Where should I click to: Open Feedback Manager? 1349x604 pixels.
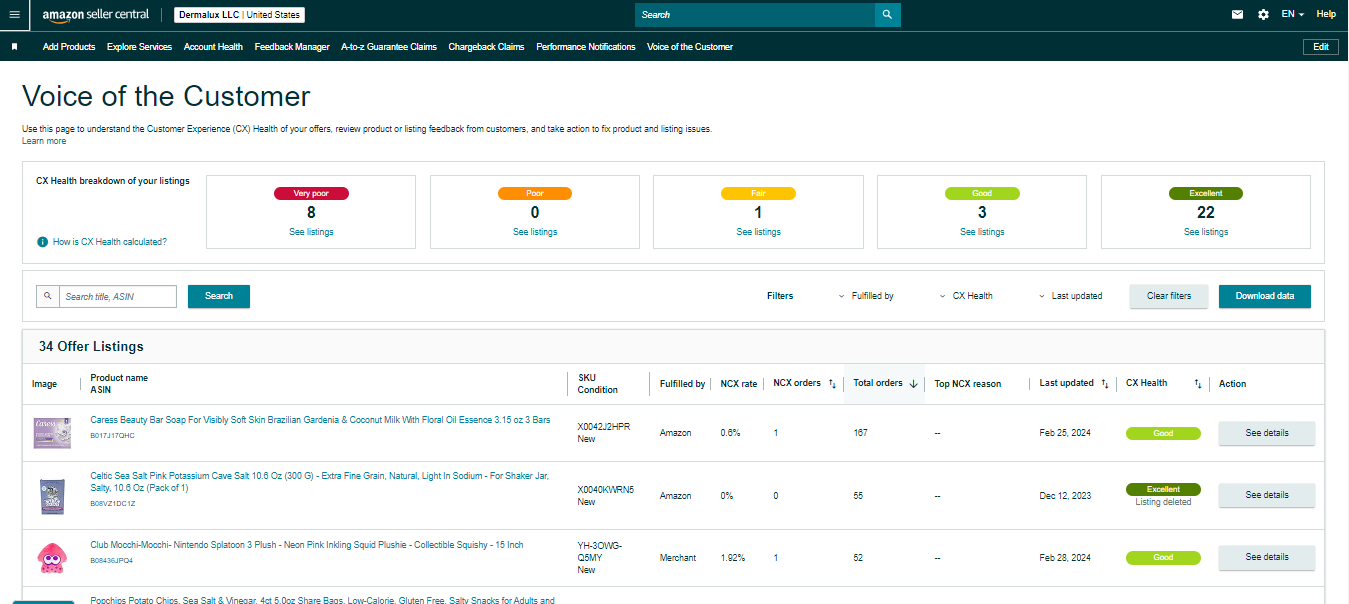click(292, 47)
